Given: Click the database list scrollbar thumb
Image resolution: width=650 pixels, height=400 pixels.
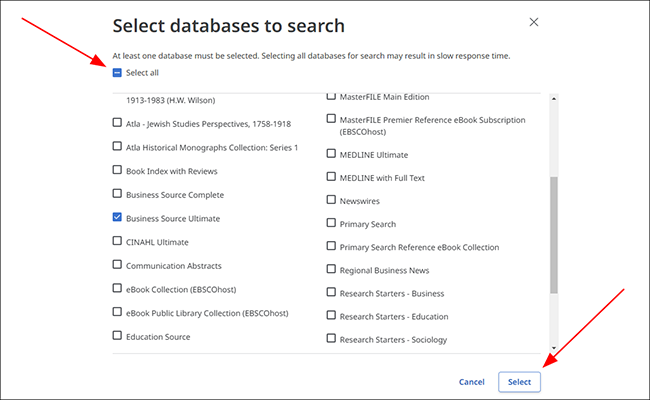Looking at the screenshot, I should [x=554, y=235].
